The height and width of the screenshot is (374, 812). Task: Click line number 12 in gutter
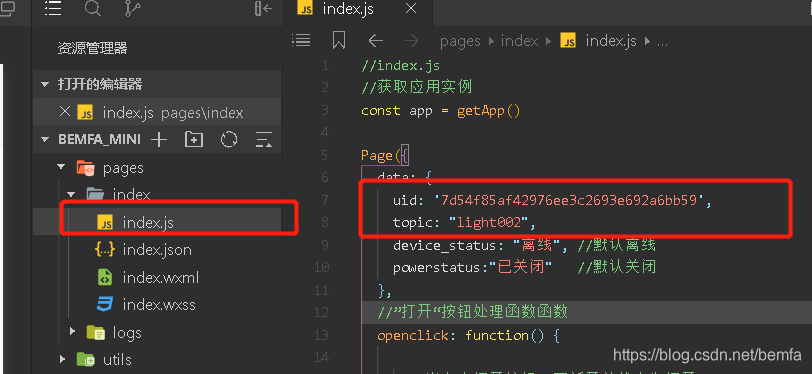pyautogui.click(x=322, y=312)
